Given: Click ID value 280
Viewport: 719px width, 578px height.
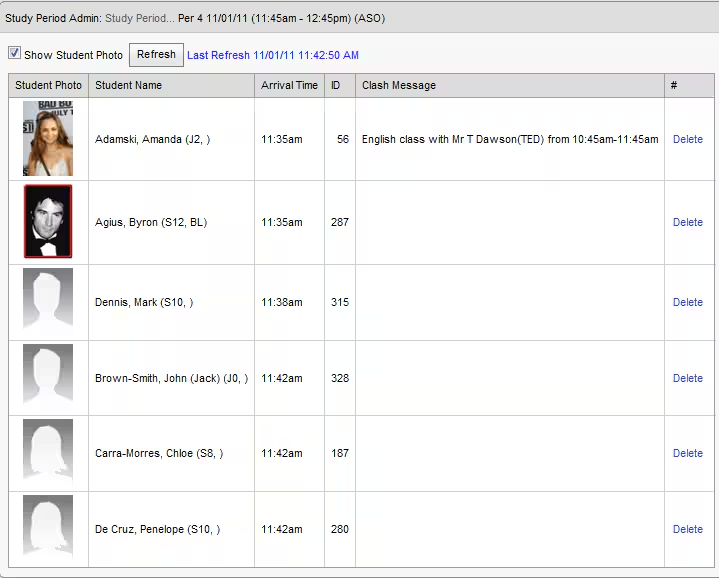Looking at the screenshot, I should point(340,529).
